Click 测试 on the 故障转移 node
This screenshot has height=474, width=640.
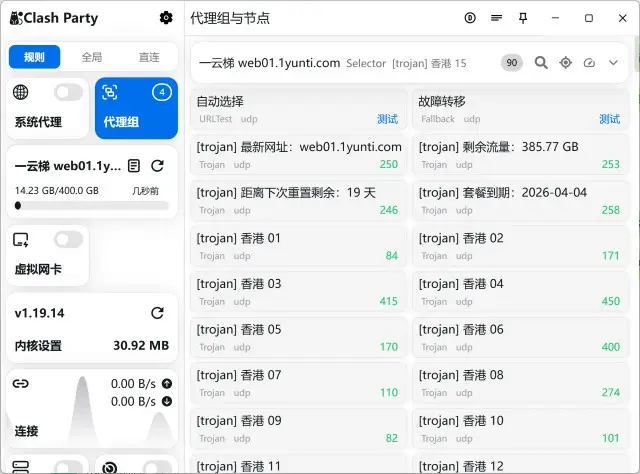tap(609, 119)
